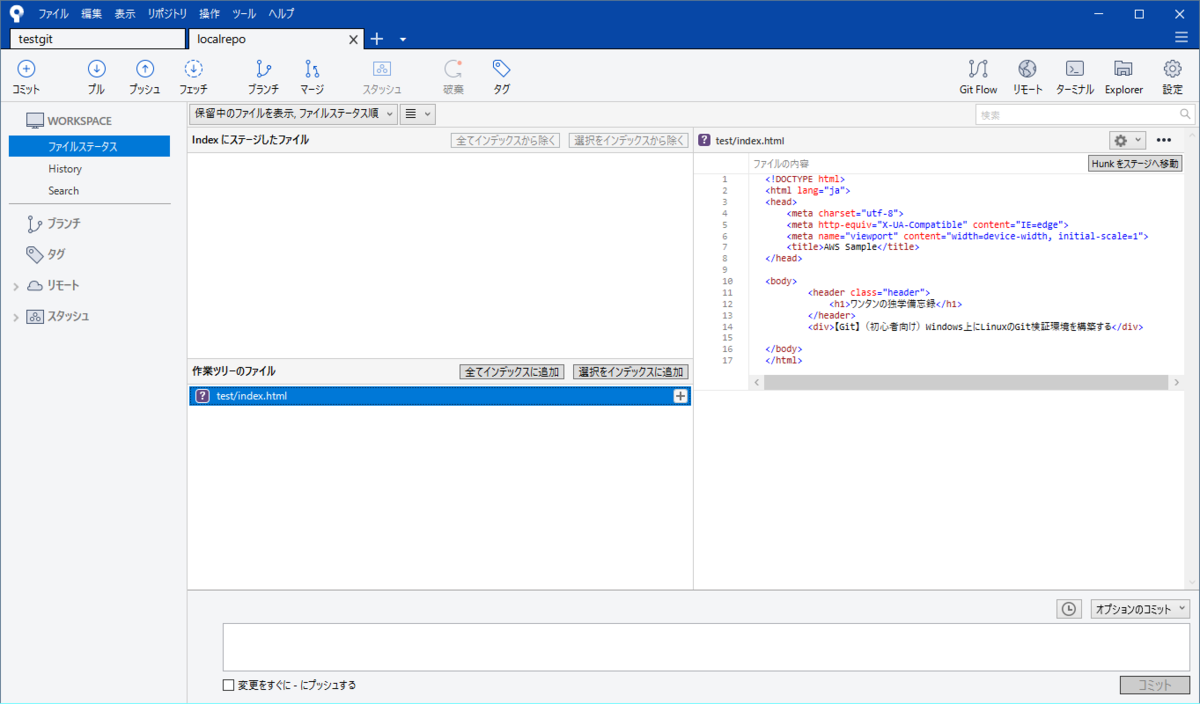Click 全てインデックスから除く button
The height and width of the screenshot is (704, 1200).
pyautogui.click(x=506, y=140)
